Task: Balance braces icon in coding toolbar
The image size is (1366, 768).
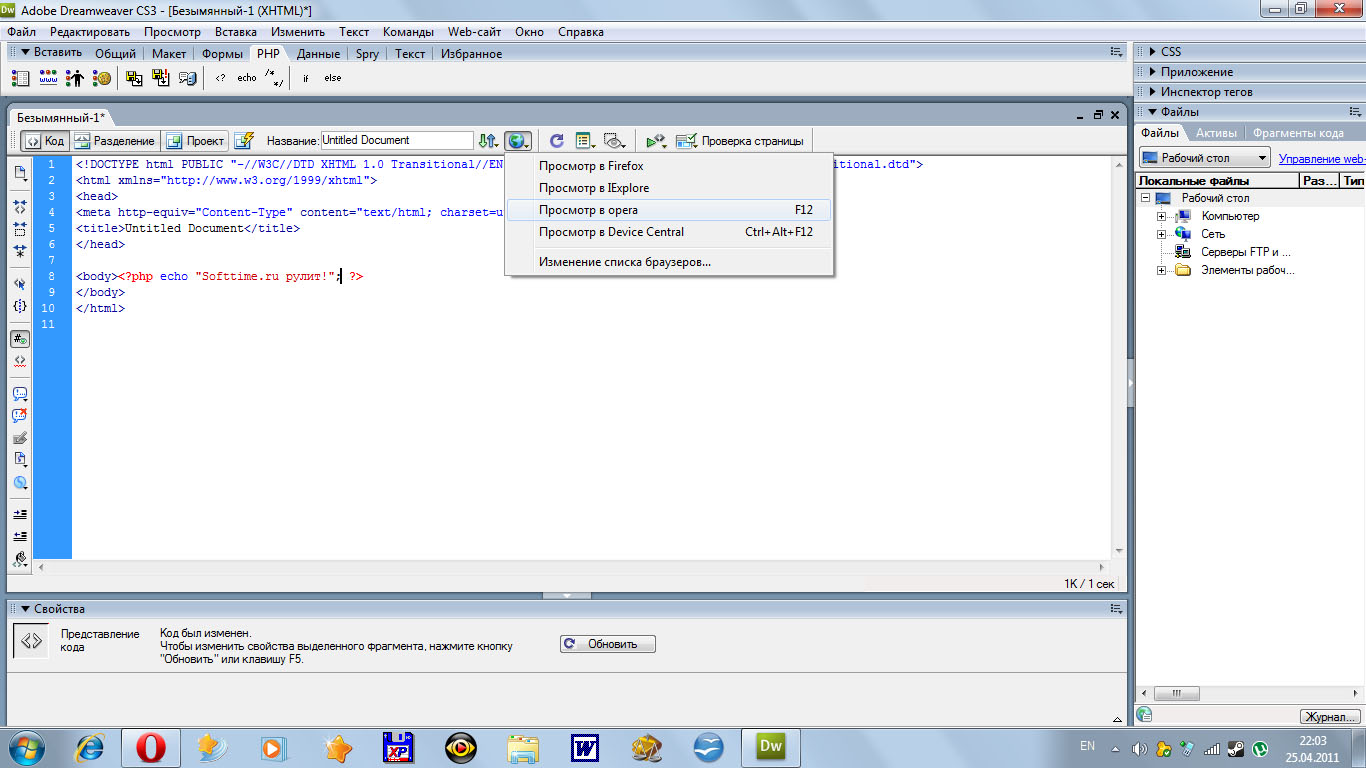Action: 20,306
